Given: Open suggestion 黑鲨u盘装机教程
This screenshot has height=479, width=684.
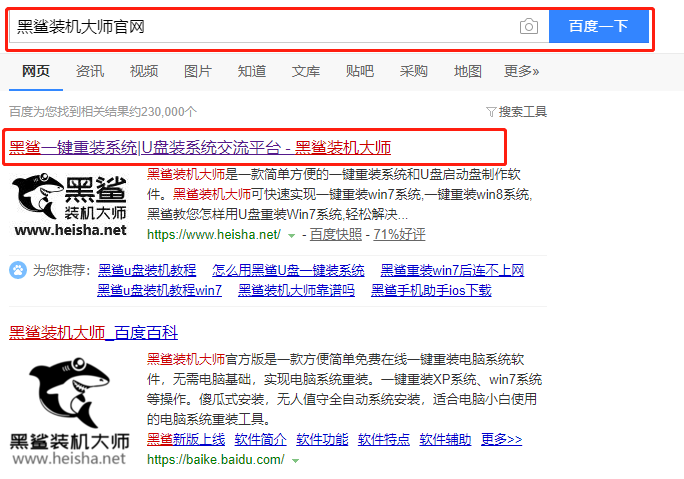Looking at the screenshot, I should pos(147,270).
